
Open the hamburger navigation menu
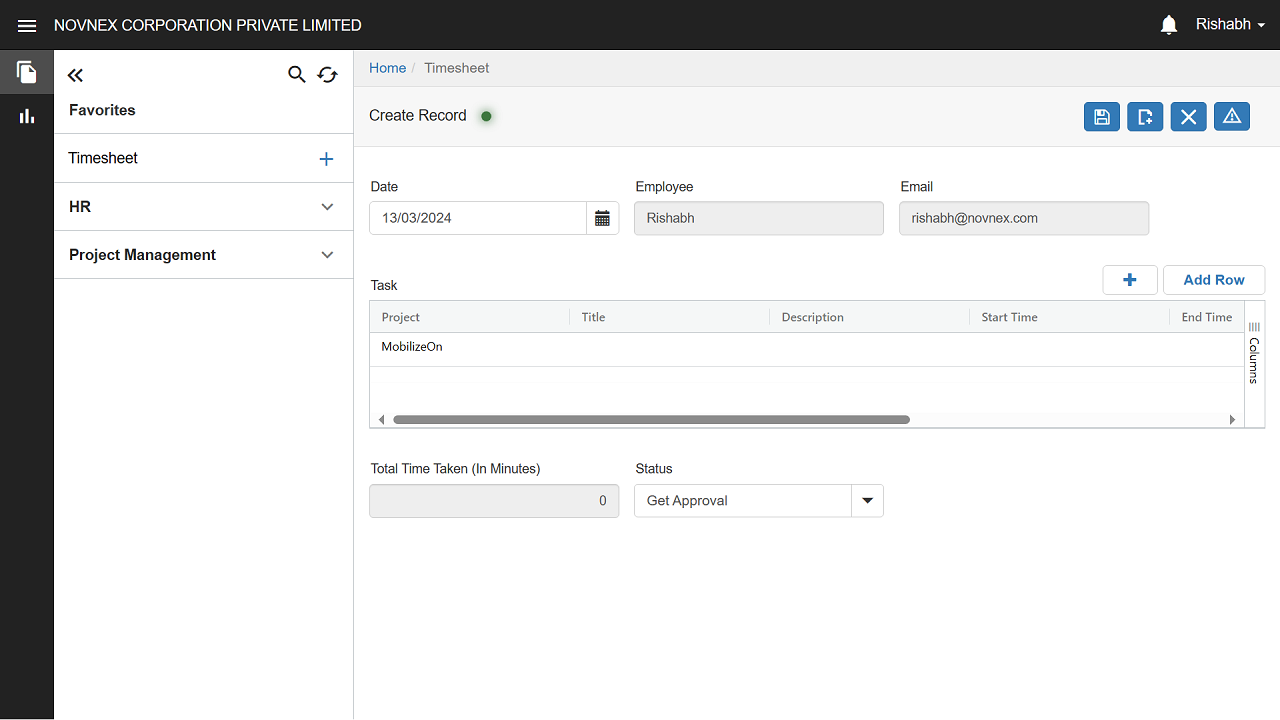click(x=27, y=26)
